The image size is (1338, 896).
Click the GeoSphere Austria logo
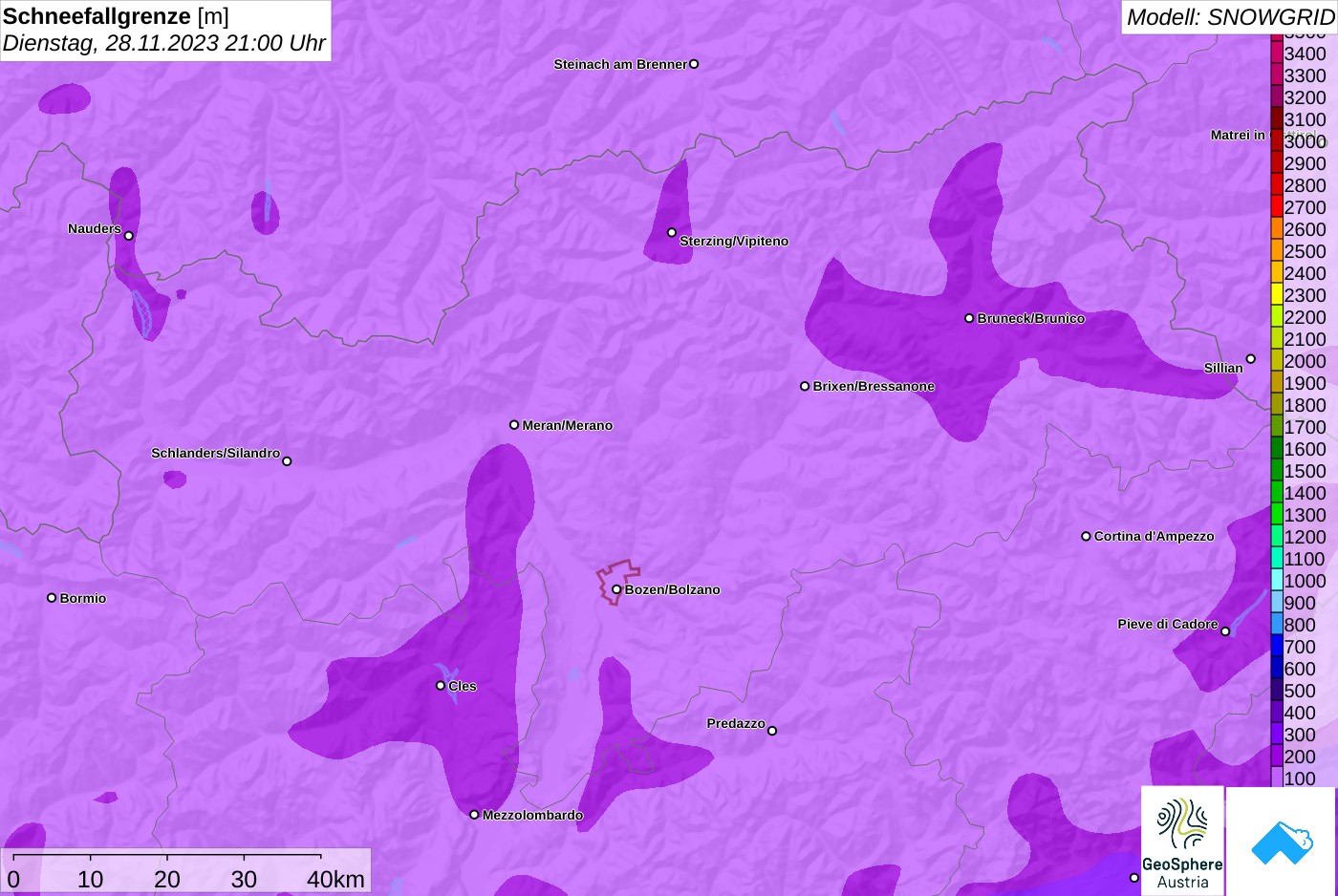coord(1183,841)
